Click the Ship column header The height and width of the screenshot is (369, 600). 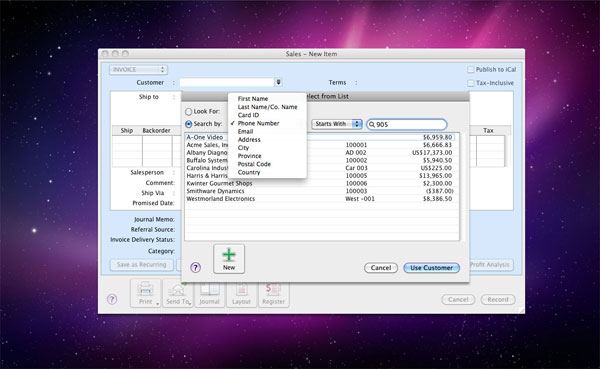[x=127, y=131]
